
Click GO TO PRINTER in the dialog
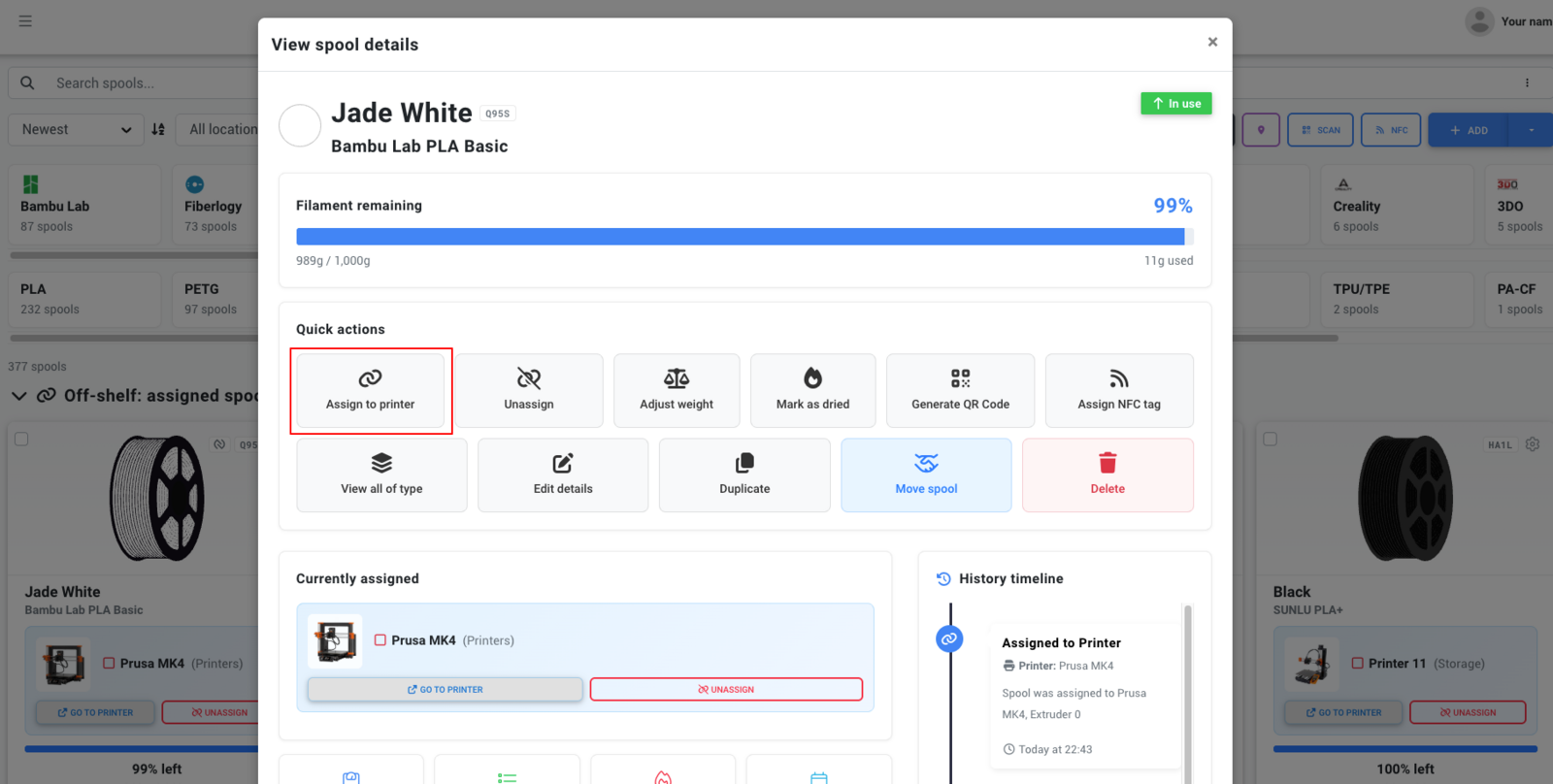(446, 689)
